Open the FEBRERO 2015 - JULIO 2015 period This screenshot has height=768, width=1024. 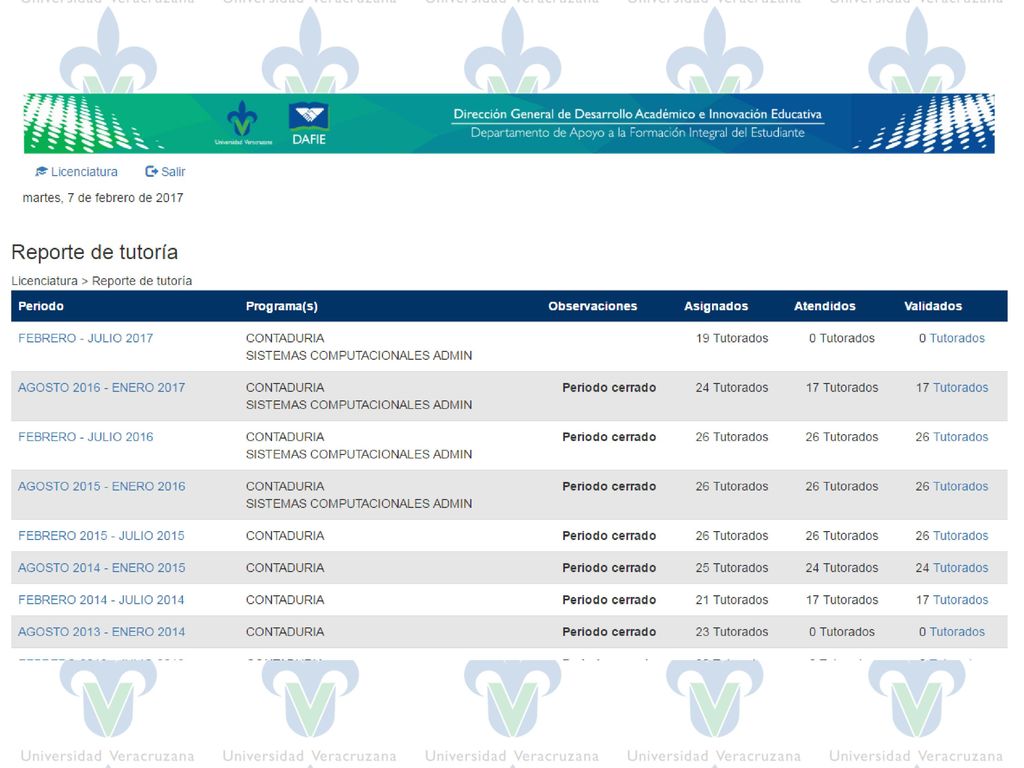point(101,536)
